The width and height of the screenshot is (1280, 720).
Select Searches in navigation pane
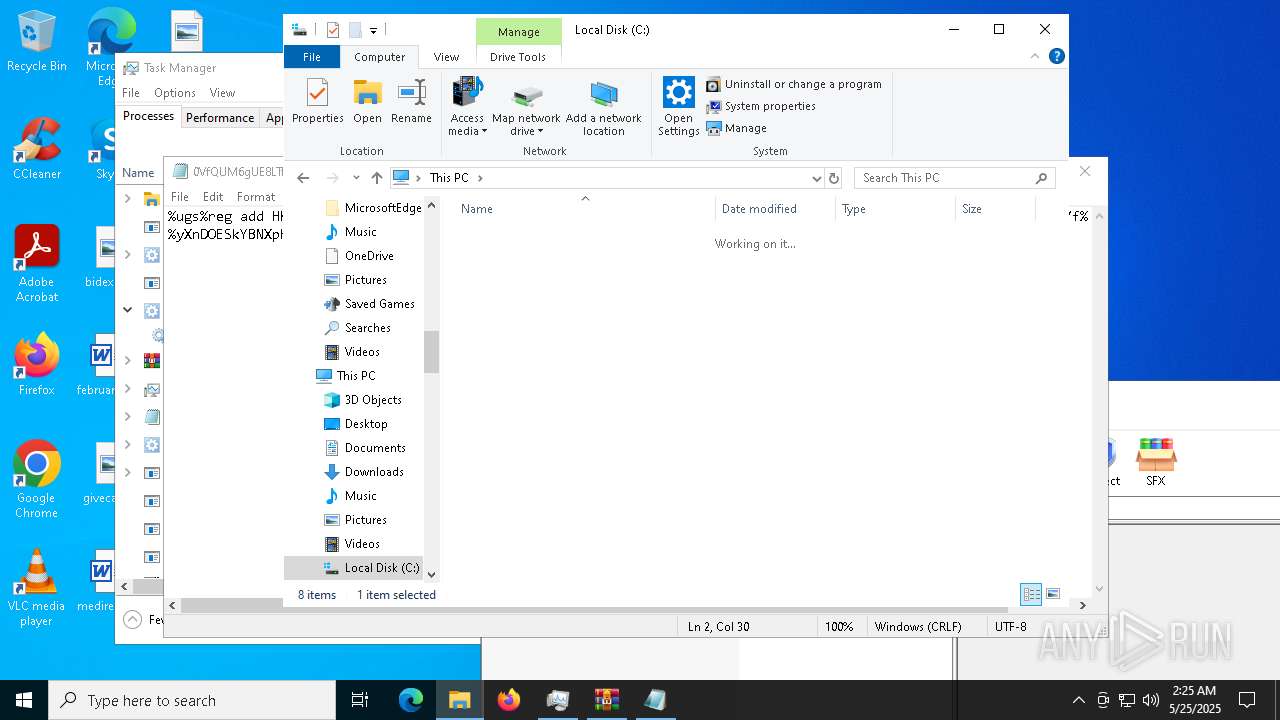click(x=357, y=328)
